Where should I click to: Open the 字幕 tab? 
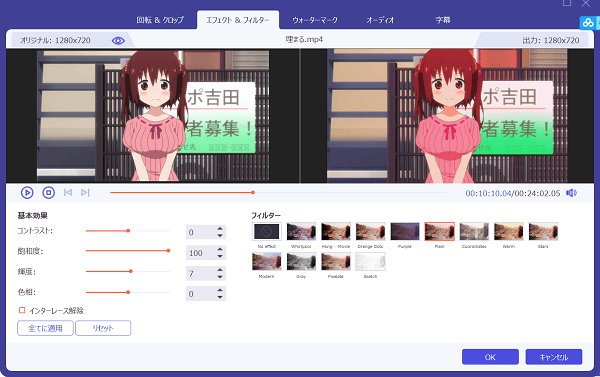443,20
